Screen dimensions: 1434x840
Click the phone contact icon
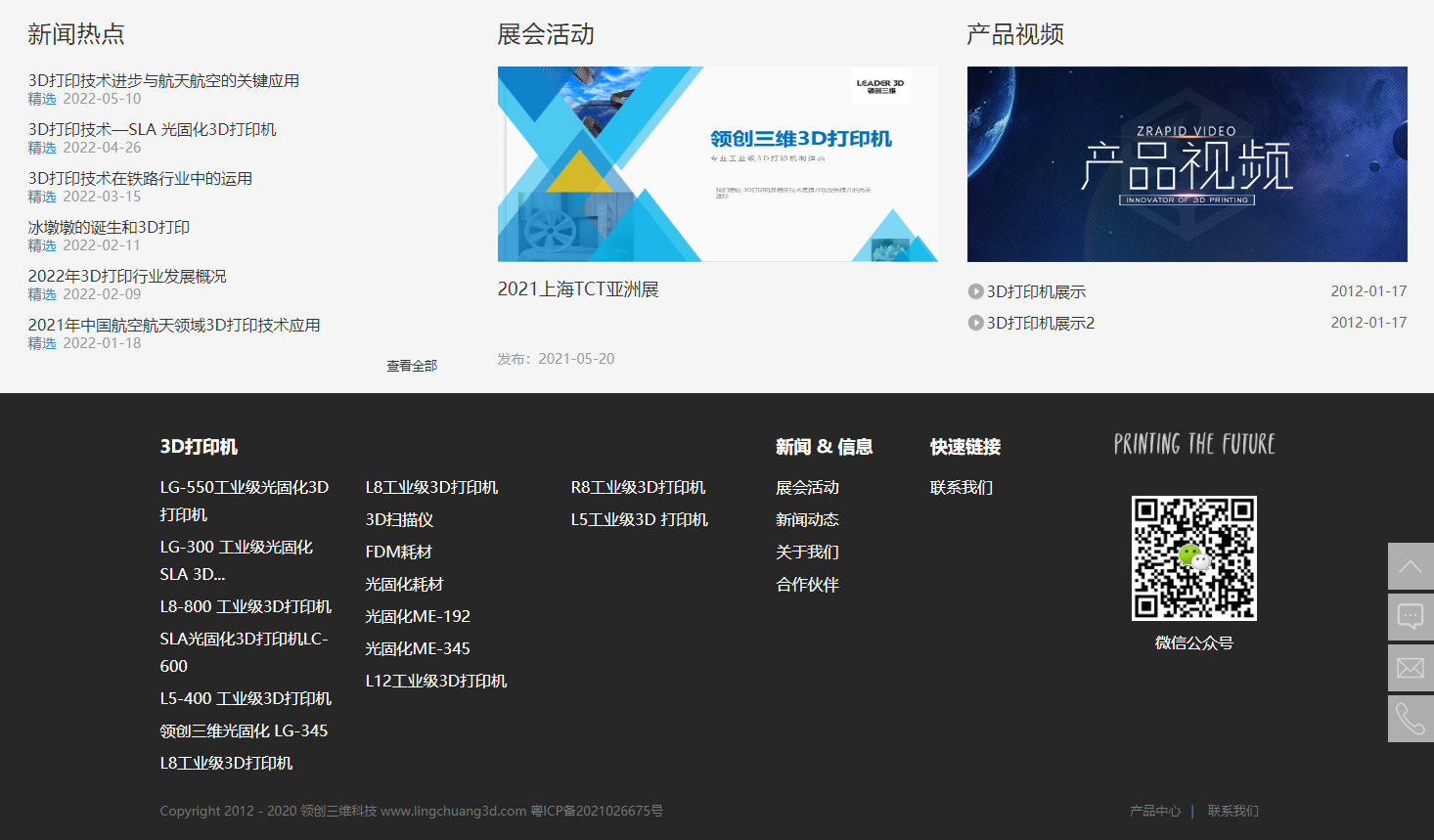point(1410,718)
